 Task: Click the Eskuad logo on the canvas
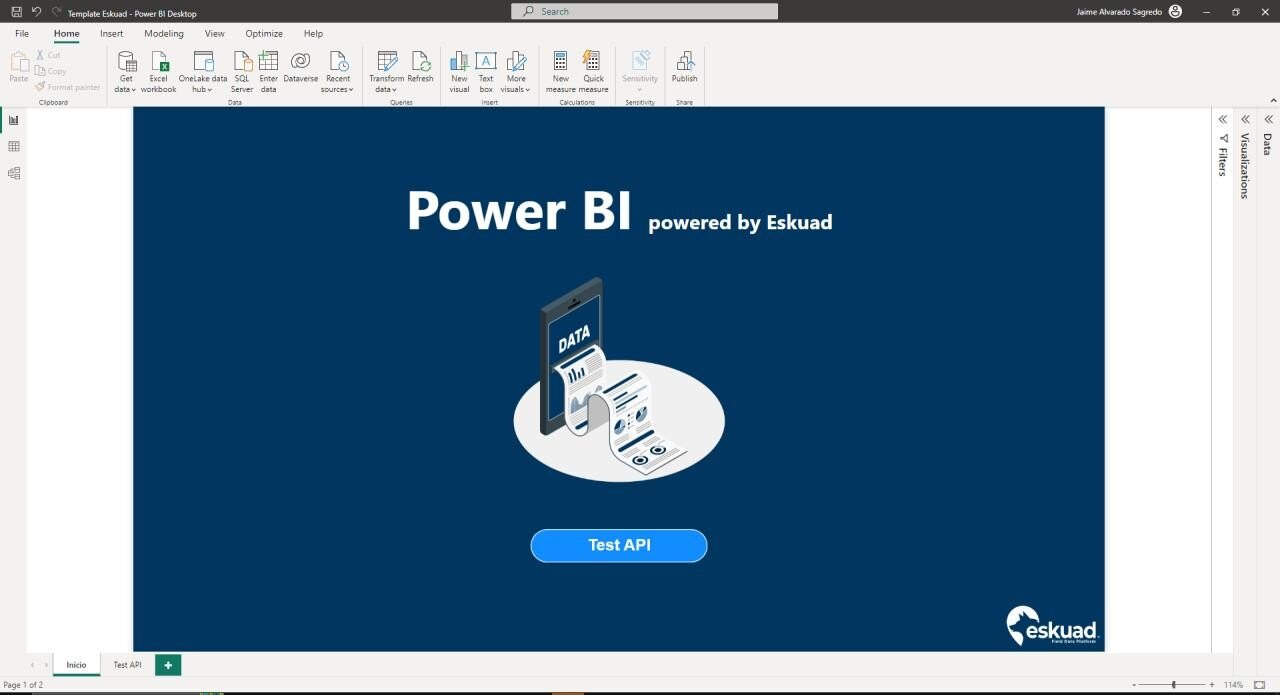click(1052, 626)
